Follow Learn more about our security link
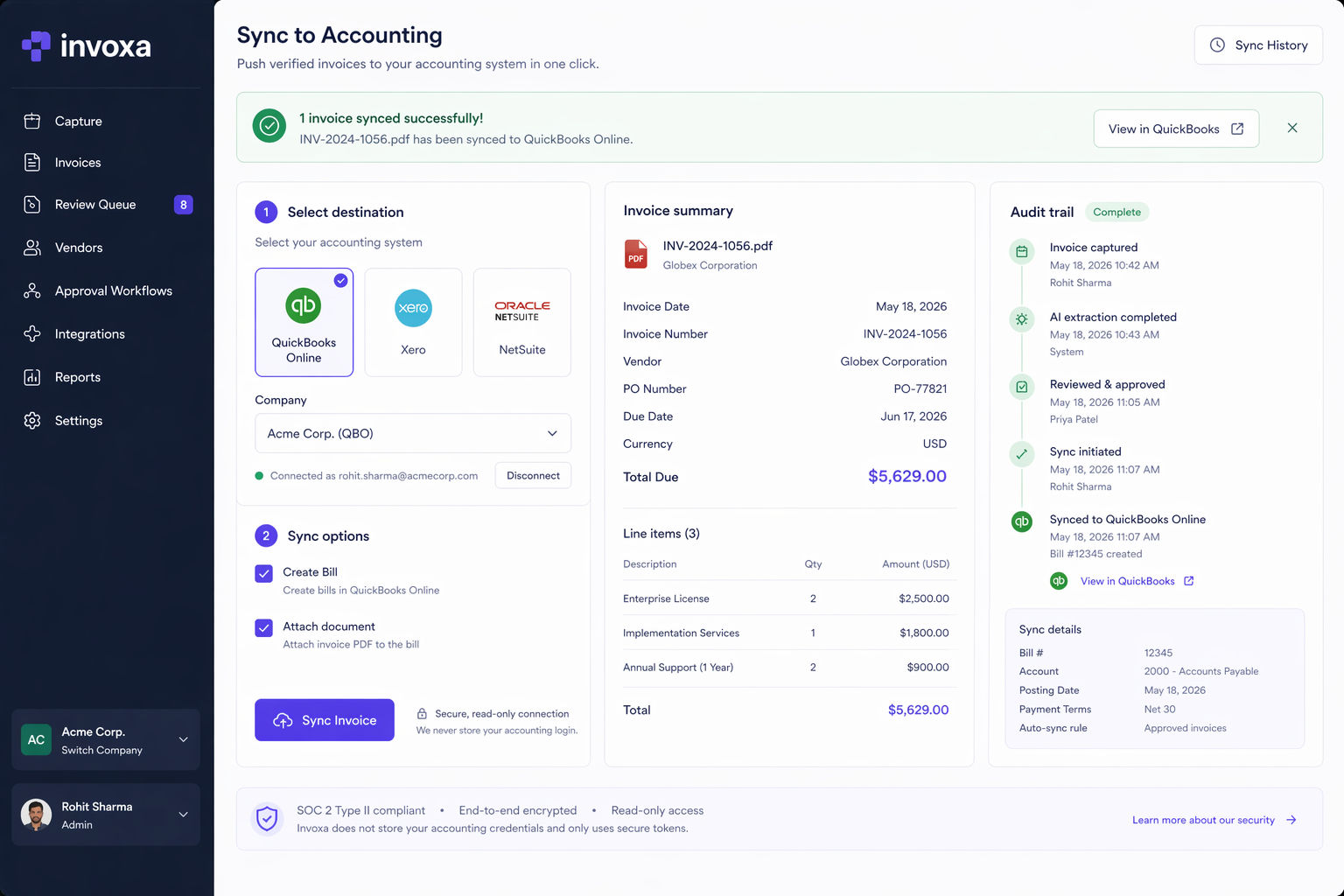This screenshot has width=1344, height=896. [x=1214, y=820]
